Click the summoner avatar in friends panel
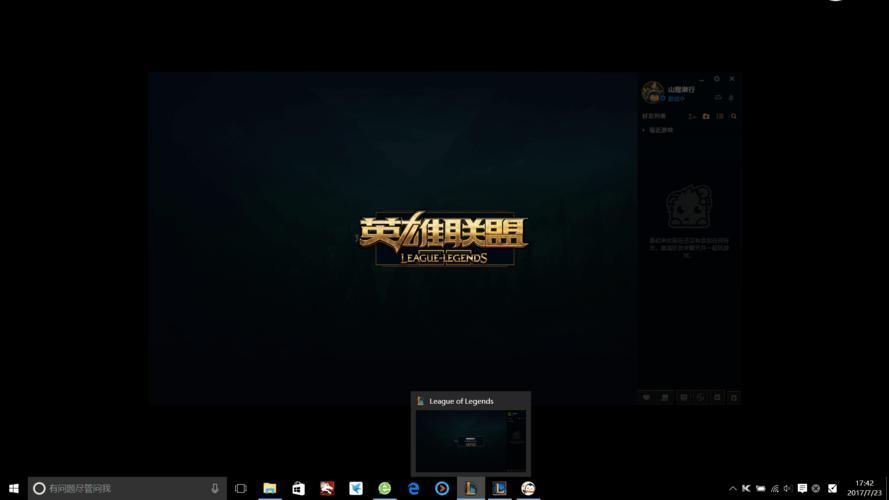 pos(653,92)
